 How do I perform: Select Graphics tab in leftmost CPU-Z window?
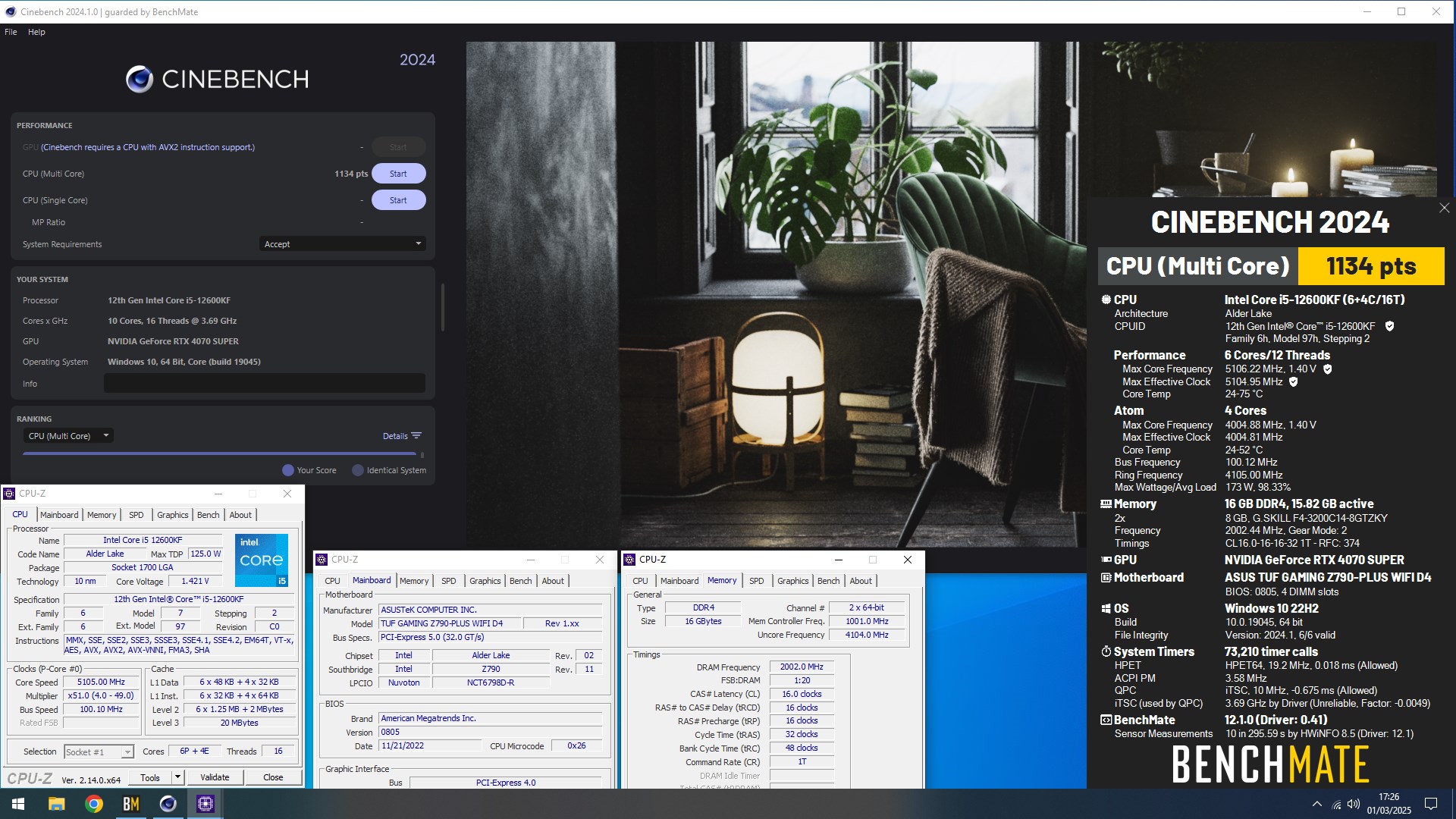point(172,515)
